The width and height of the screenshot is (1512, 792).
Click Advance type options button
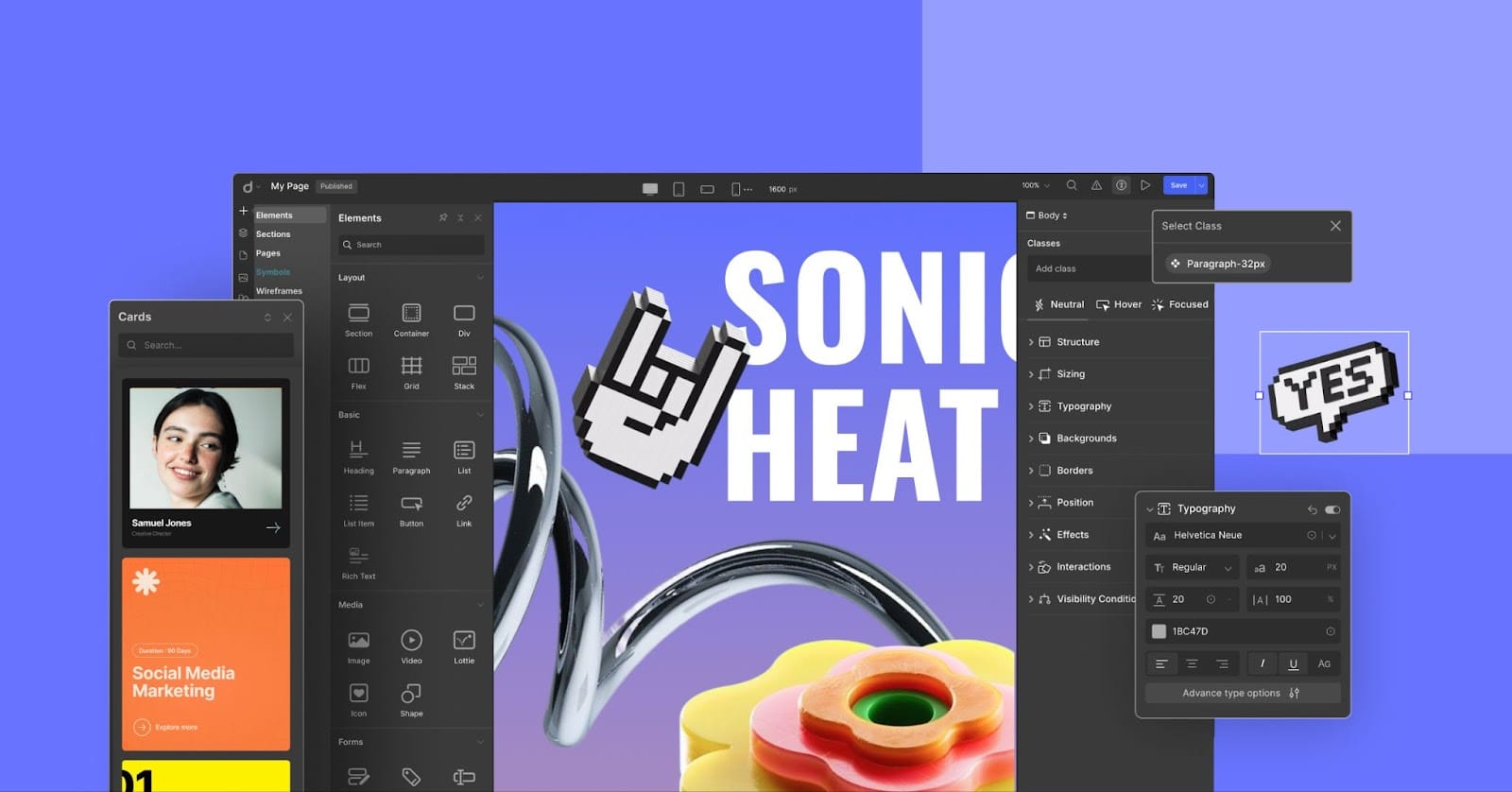click(1242, 694)
